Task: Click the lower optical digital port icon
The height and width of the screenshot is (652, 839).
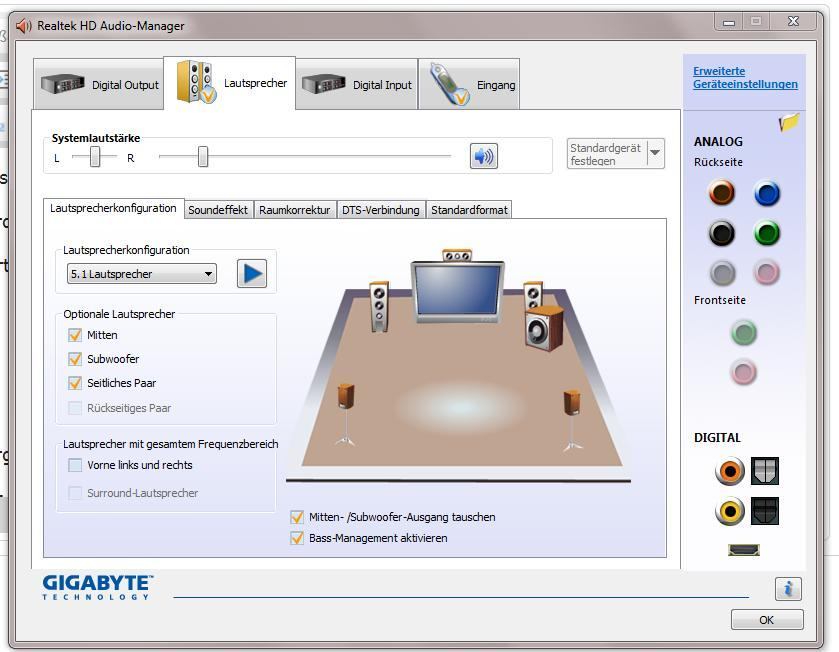Action: [765, 511]
